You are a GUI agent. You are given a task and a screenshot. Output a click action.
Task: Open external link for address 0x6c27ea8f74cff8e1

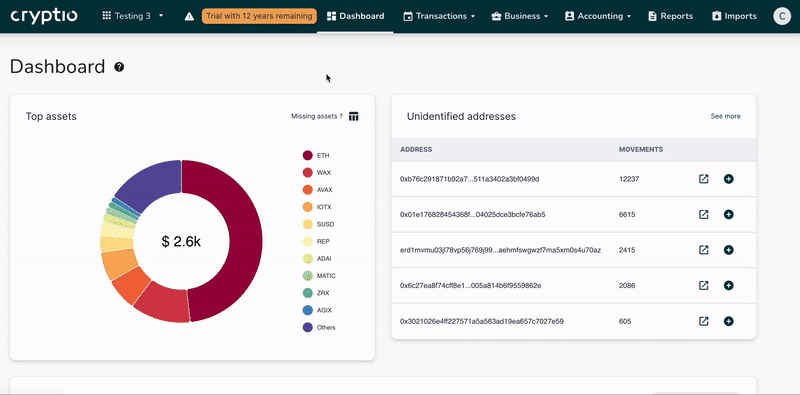tap(704, 285)
